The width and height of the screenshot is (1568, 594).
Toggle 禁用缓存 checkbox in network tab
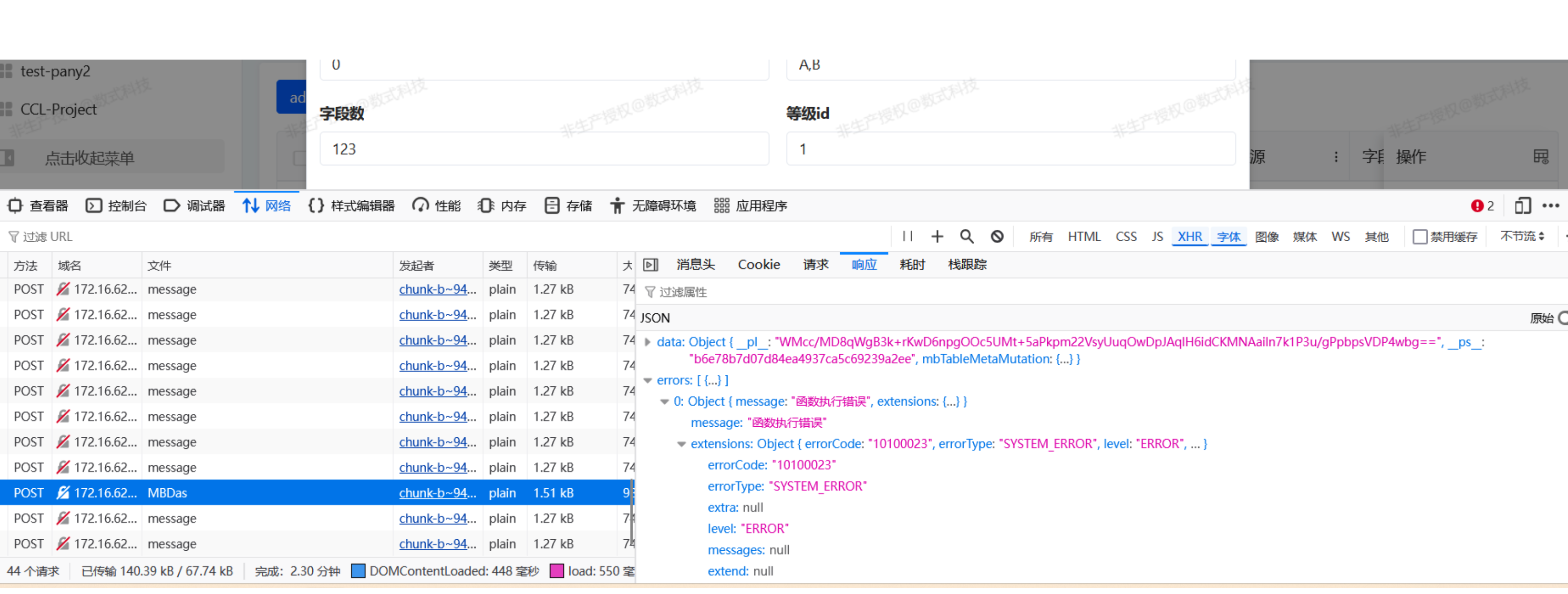pyautogui.click(x=1418, y=236)
